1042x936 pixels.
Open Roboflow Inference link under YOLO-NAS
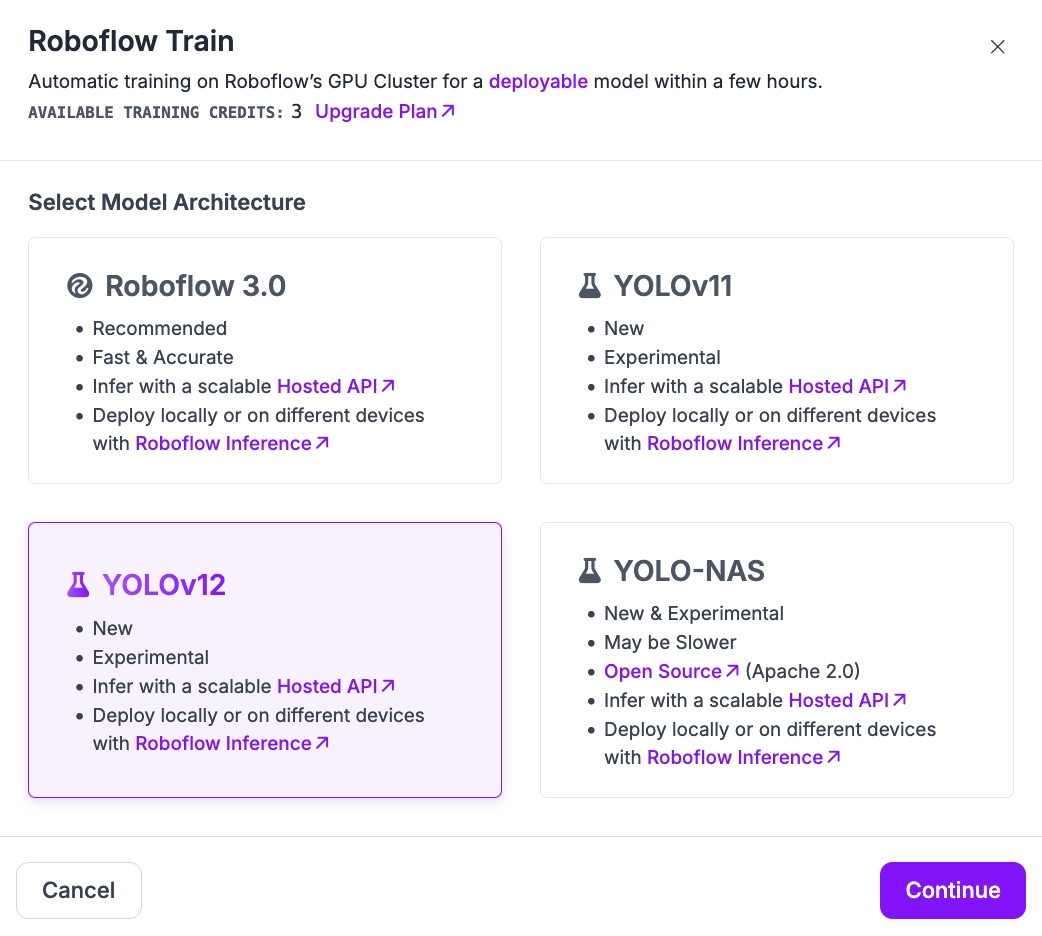click(x=735, y=757)
